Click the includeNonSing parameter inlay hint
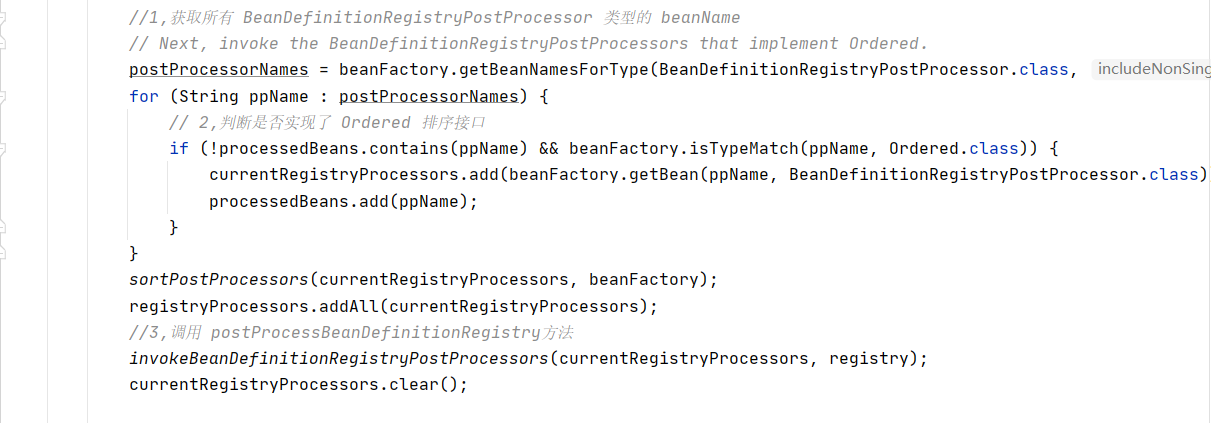Image resolution: width=1211 pixels, height=423 pixels. click(x=1152, y=69)
